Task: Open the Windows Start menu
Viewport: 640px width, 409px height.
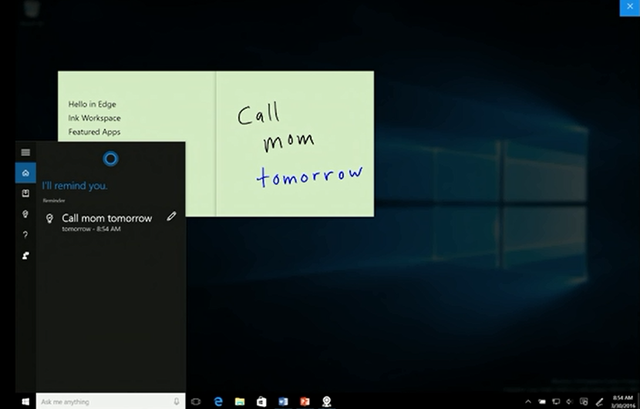Action: click(25, 402)
